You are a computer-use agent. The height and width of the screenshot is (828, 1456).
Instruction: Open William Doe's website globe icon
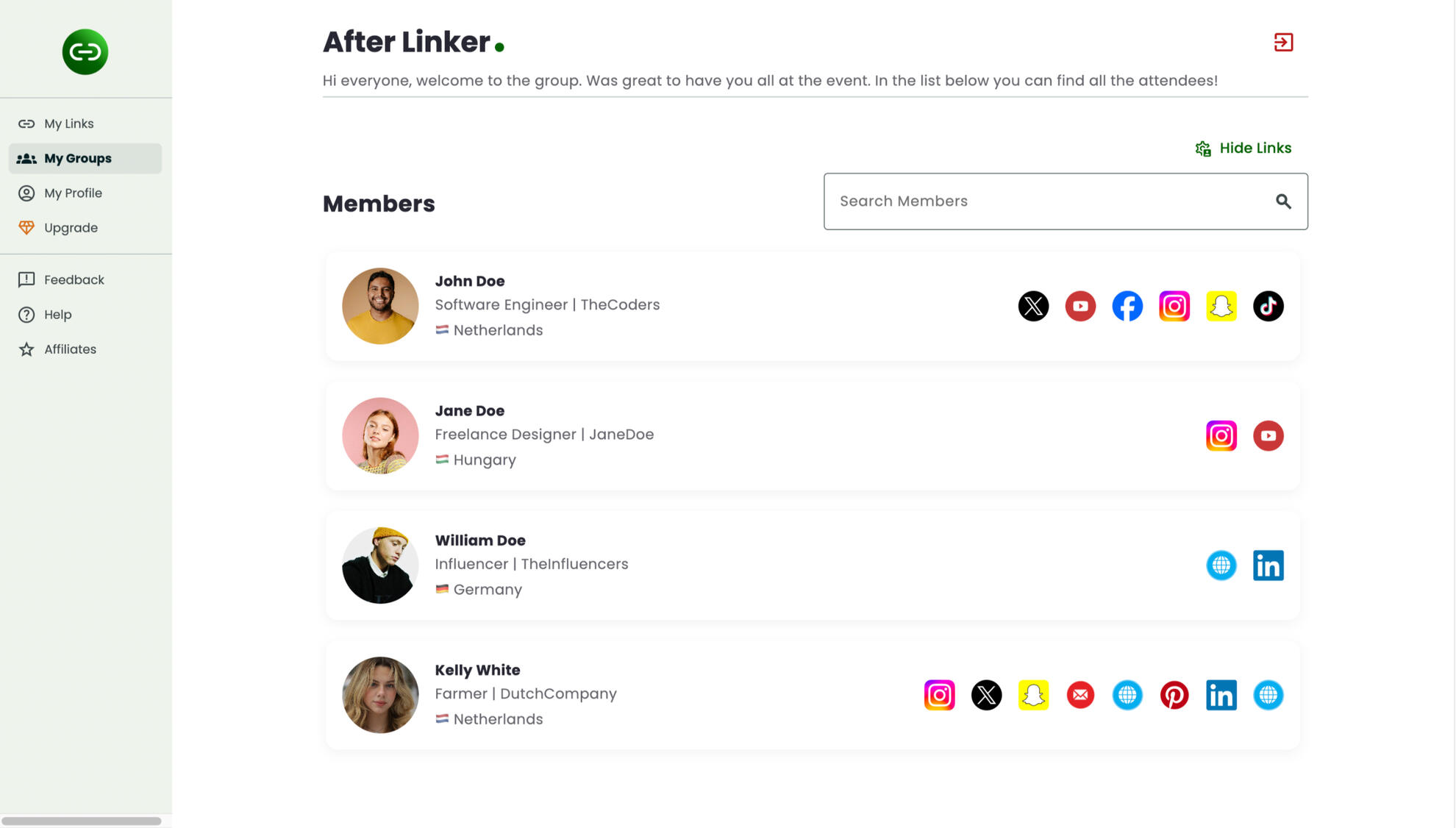tap(1221, 565)
